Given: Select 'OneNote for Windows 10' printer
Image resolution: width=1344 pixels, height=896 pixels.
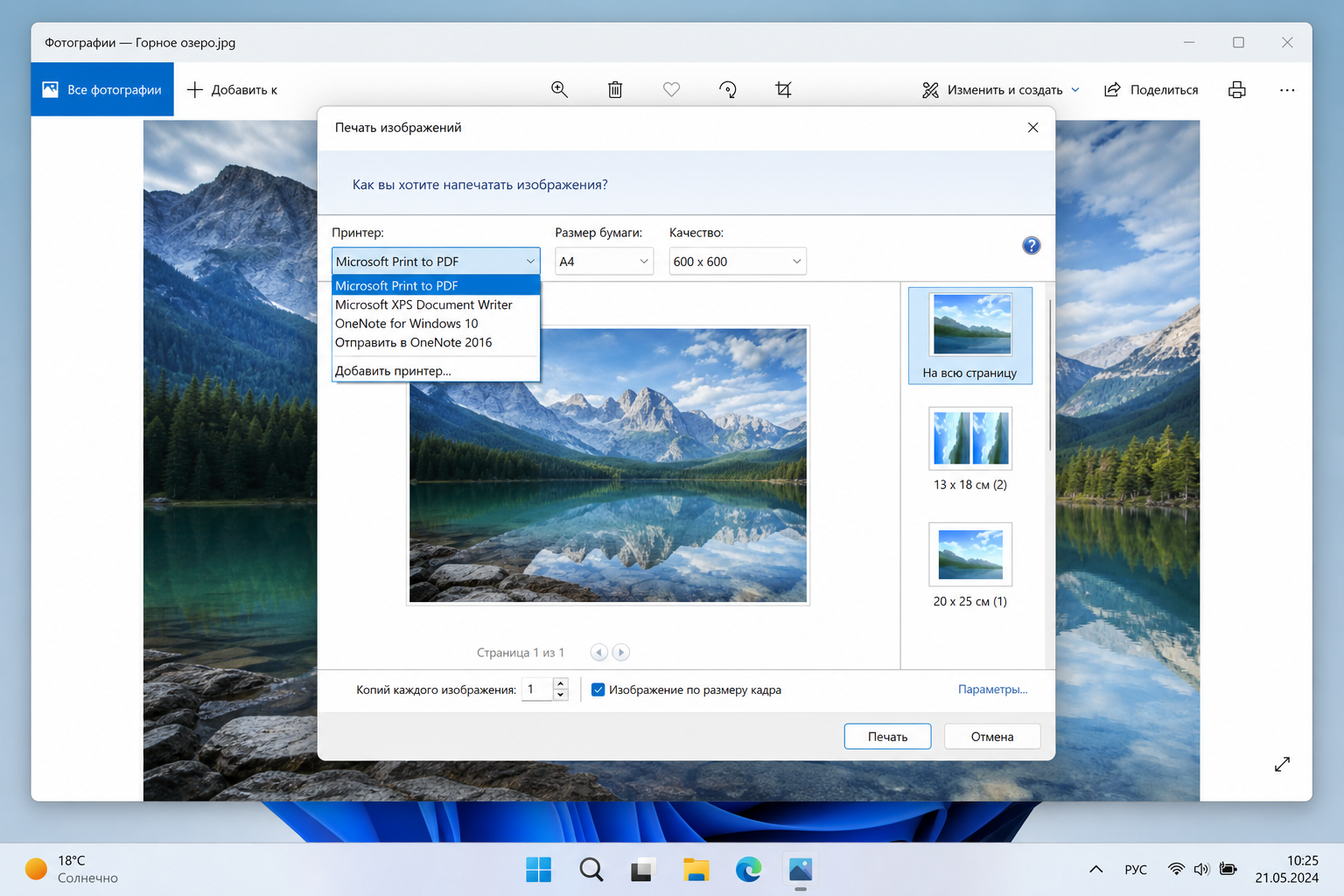Looking at the screenshot, I should pyautogui.click(x=436, y=324).
